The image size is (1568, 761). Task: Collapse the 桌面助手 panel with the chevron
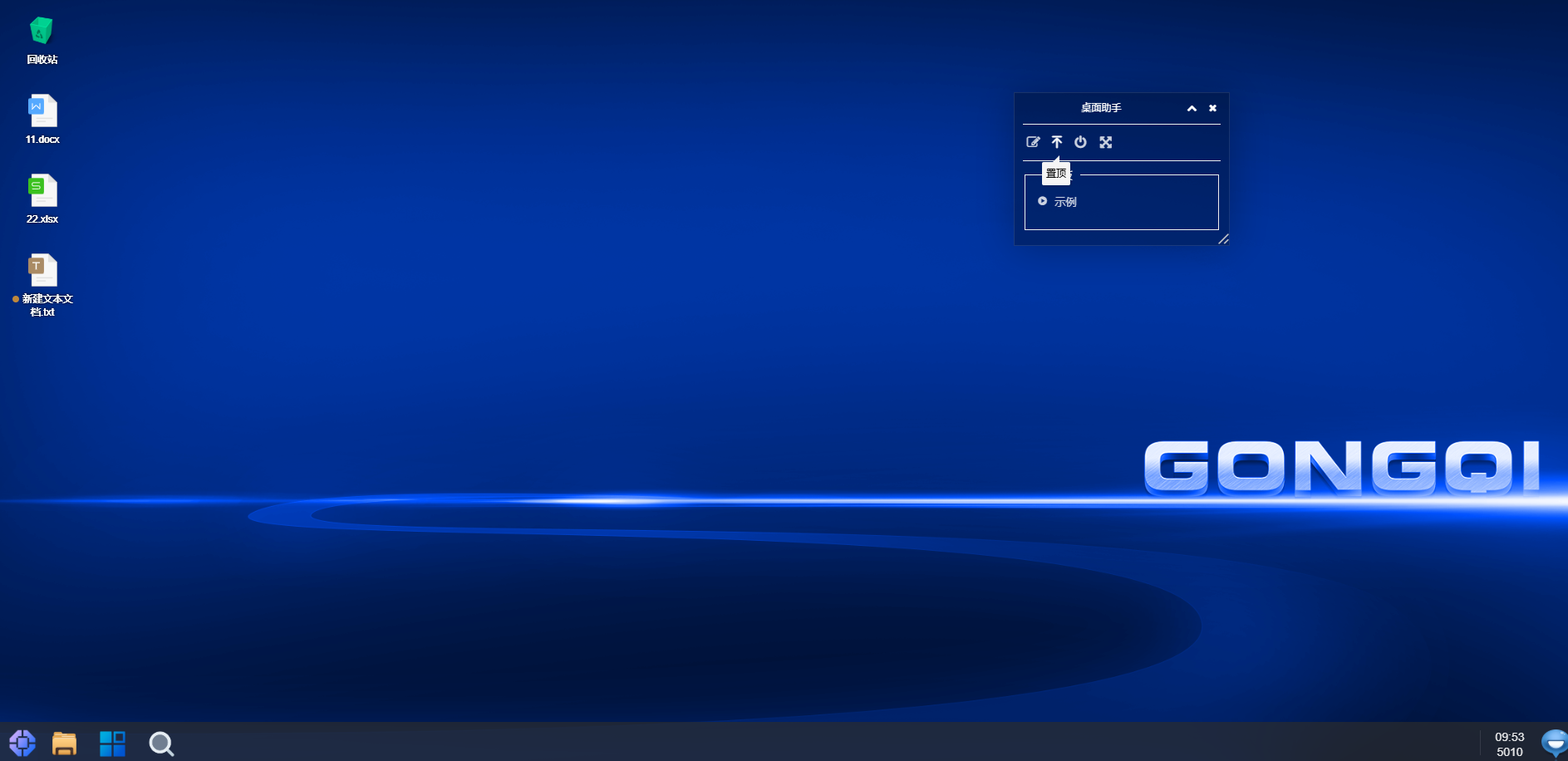pos(1192,108)
